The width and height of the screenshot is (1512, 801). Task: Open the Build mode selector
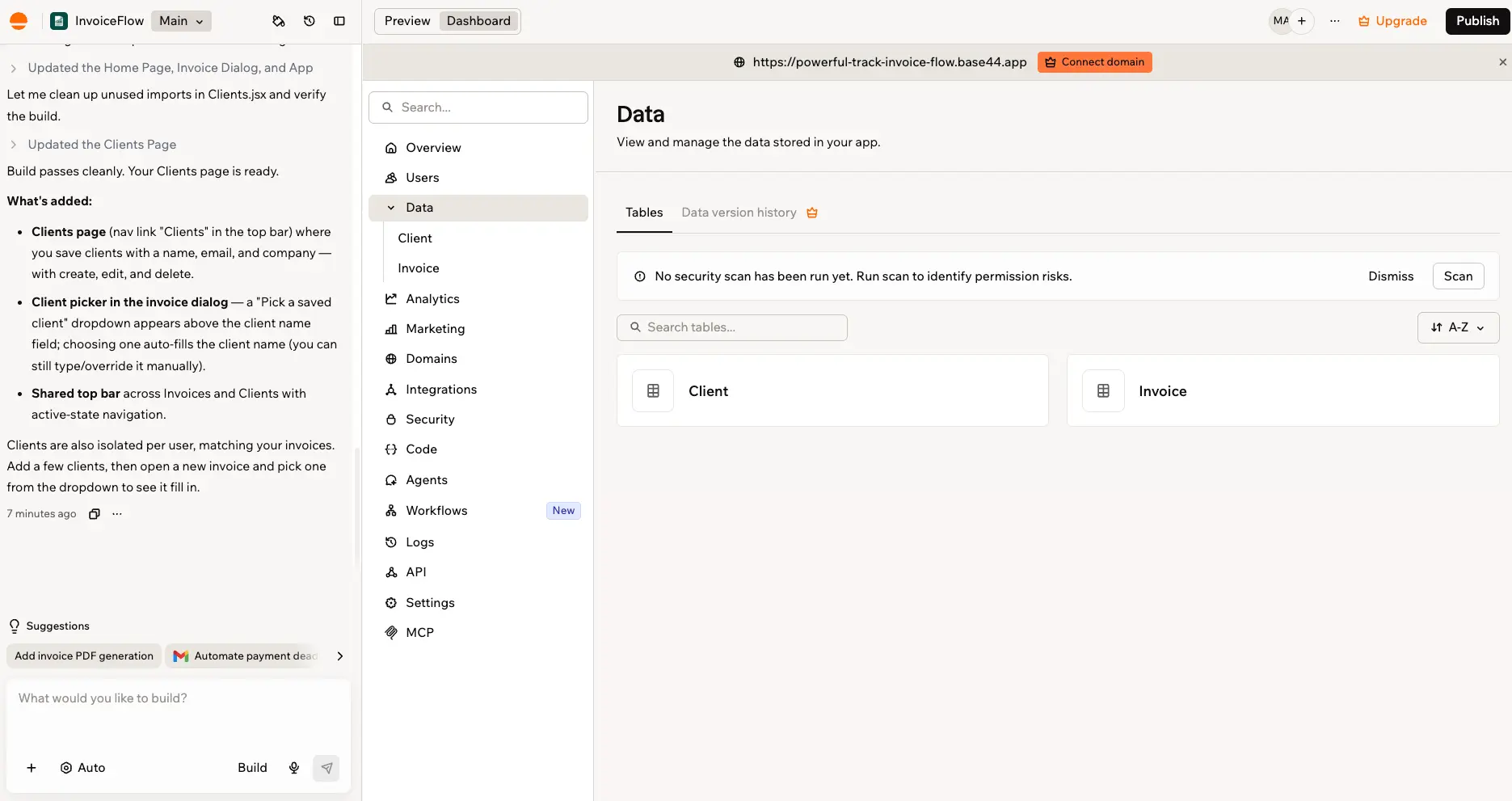tap(252, 768)
